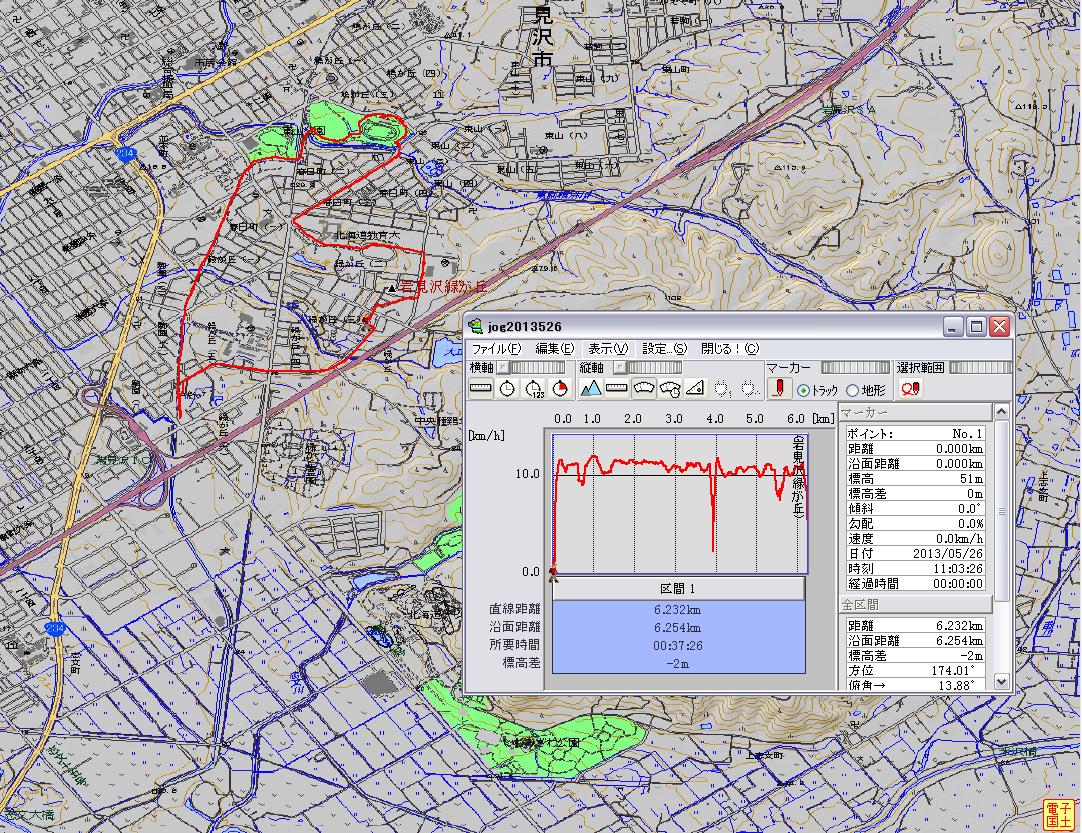The height and width of the screenshot is (833, 1082).
Task: Open the 表示(V) menu
Action: [x=608, y=349]
